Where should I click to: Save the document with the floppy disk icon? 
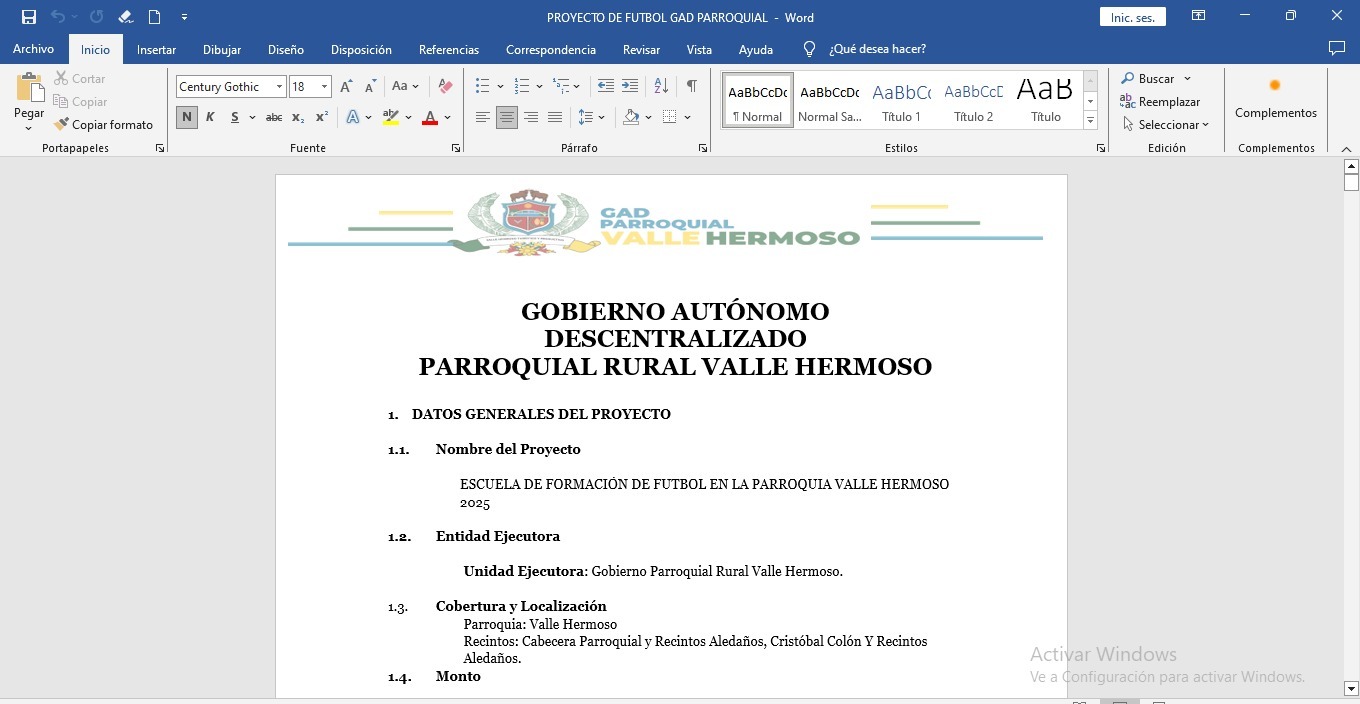point(29,17)
